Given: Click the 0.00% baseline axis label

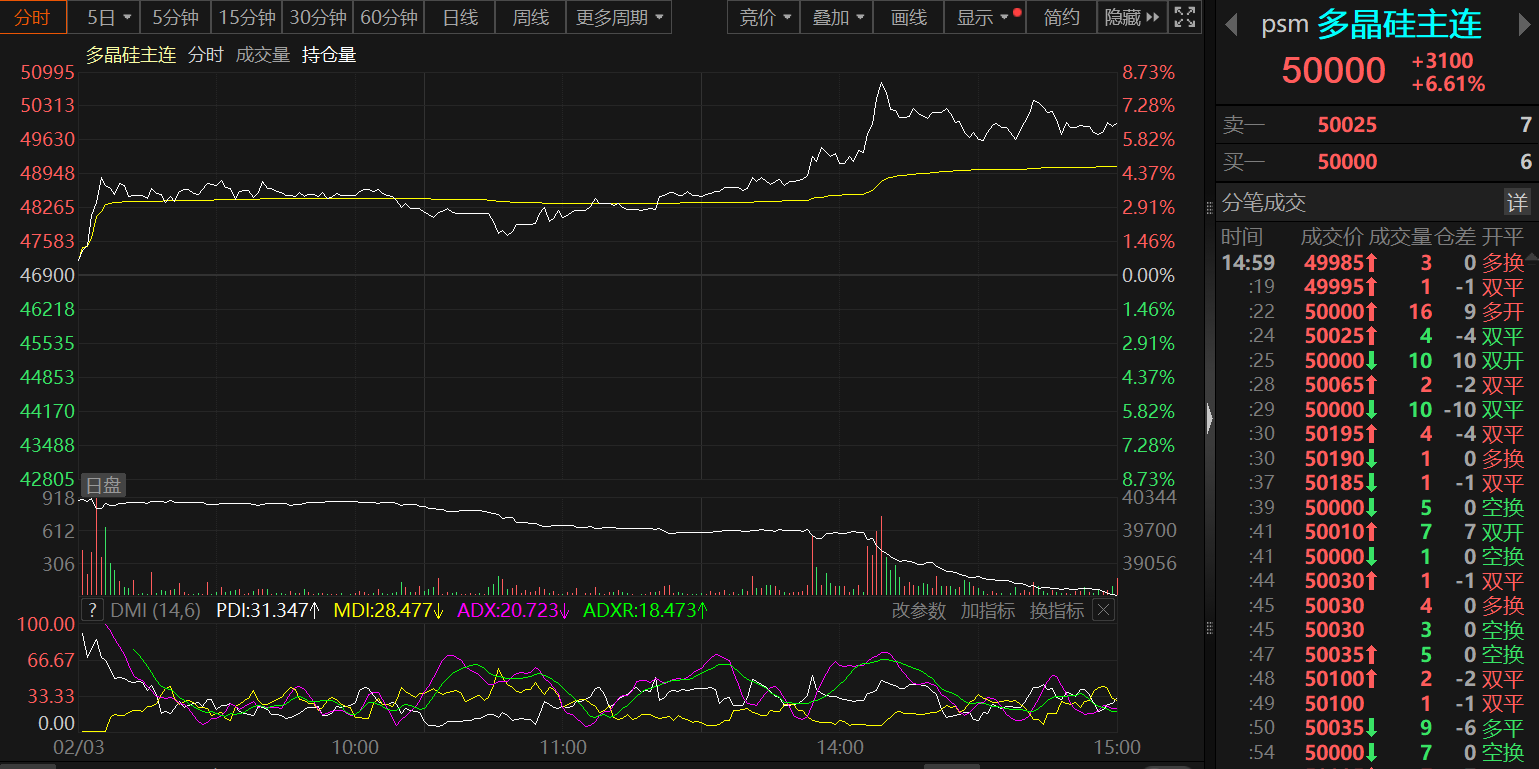Looking at the screenshot, I should [1149, 275].
